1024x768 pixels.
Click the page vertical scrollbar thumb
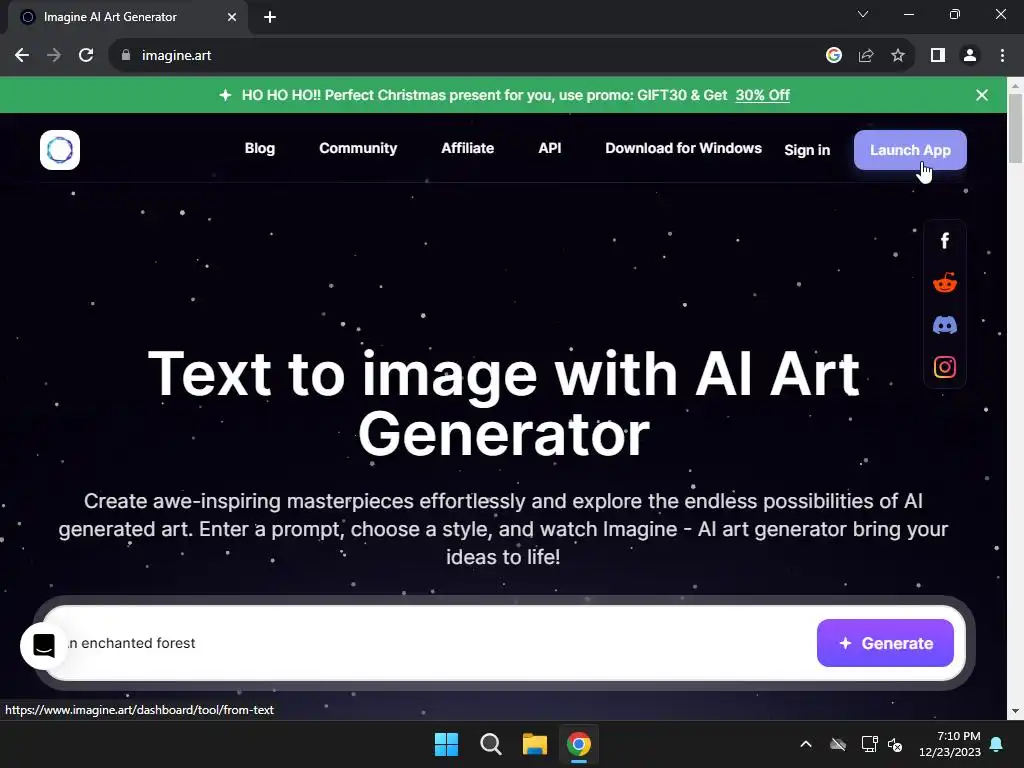[x=1015, y=129]
